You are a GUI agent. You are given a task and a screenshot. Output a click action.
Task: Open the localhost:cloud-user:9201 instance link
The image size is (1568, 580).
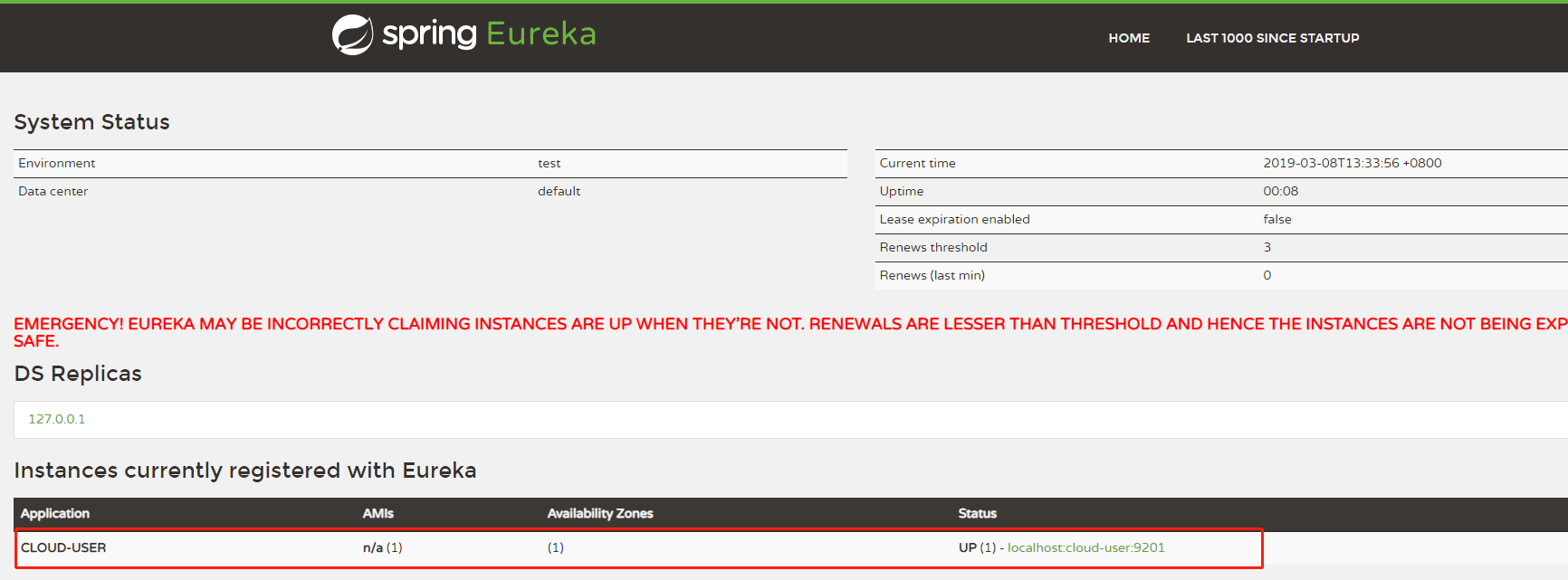click(1085, 547)
